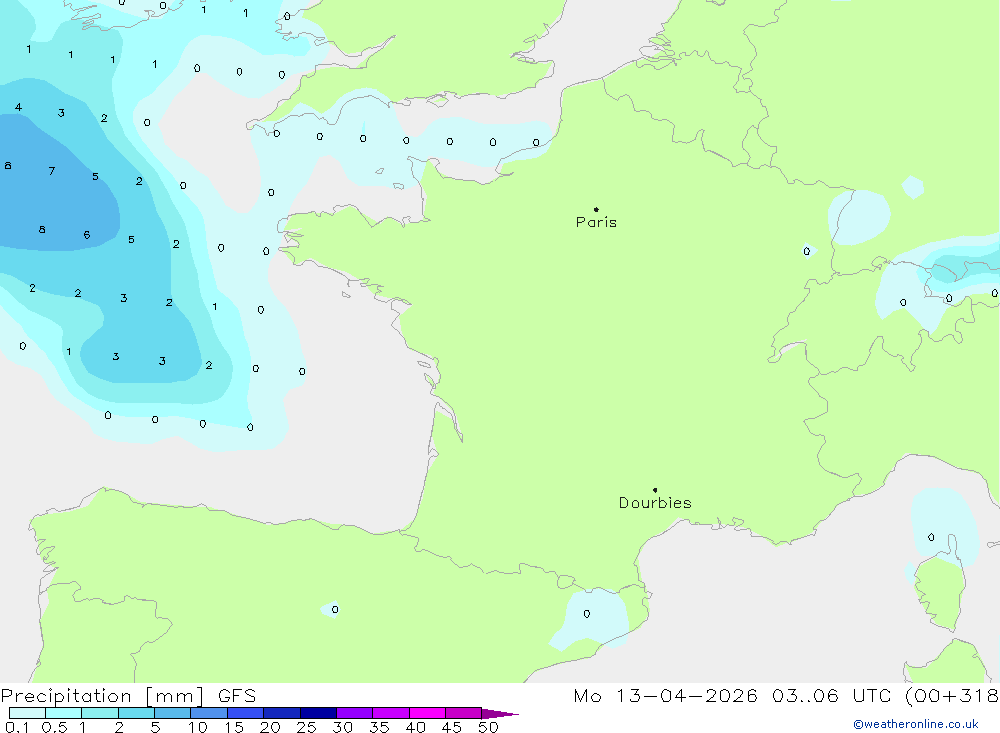Pick the 40–45 mm legend color swatch
This screenshot has height=733, width=1000.
(x=427, y=713)
